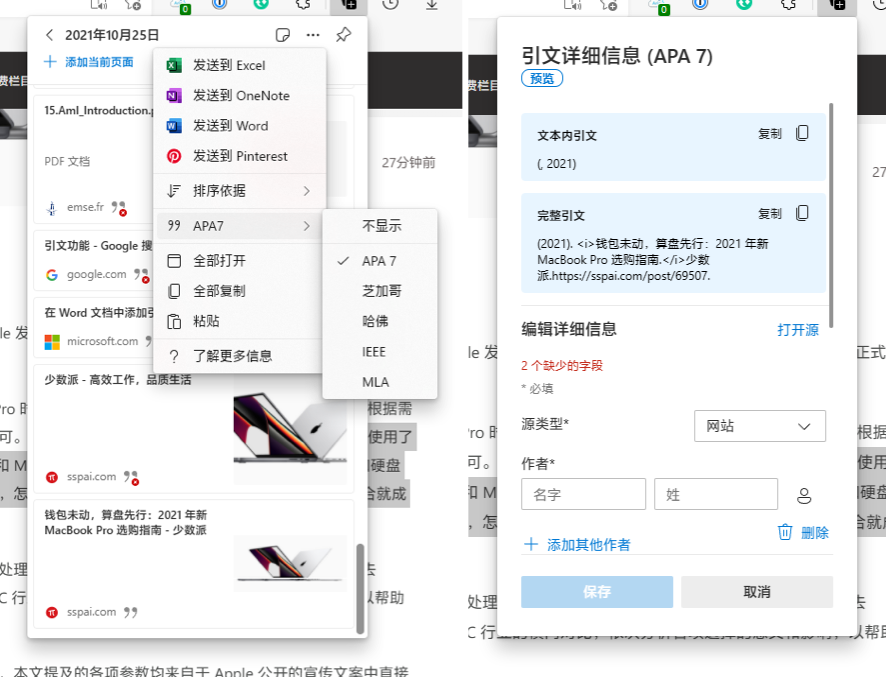Open the 打开源 link

[x=797, y=329]
